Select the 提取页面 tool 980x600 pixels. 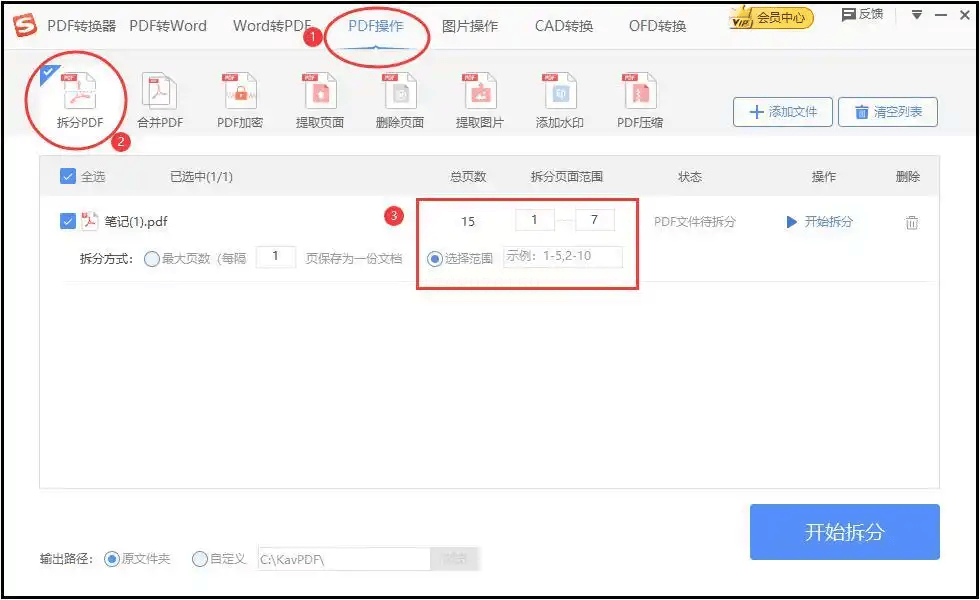point(320,95)
